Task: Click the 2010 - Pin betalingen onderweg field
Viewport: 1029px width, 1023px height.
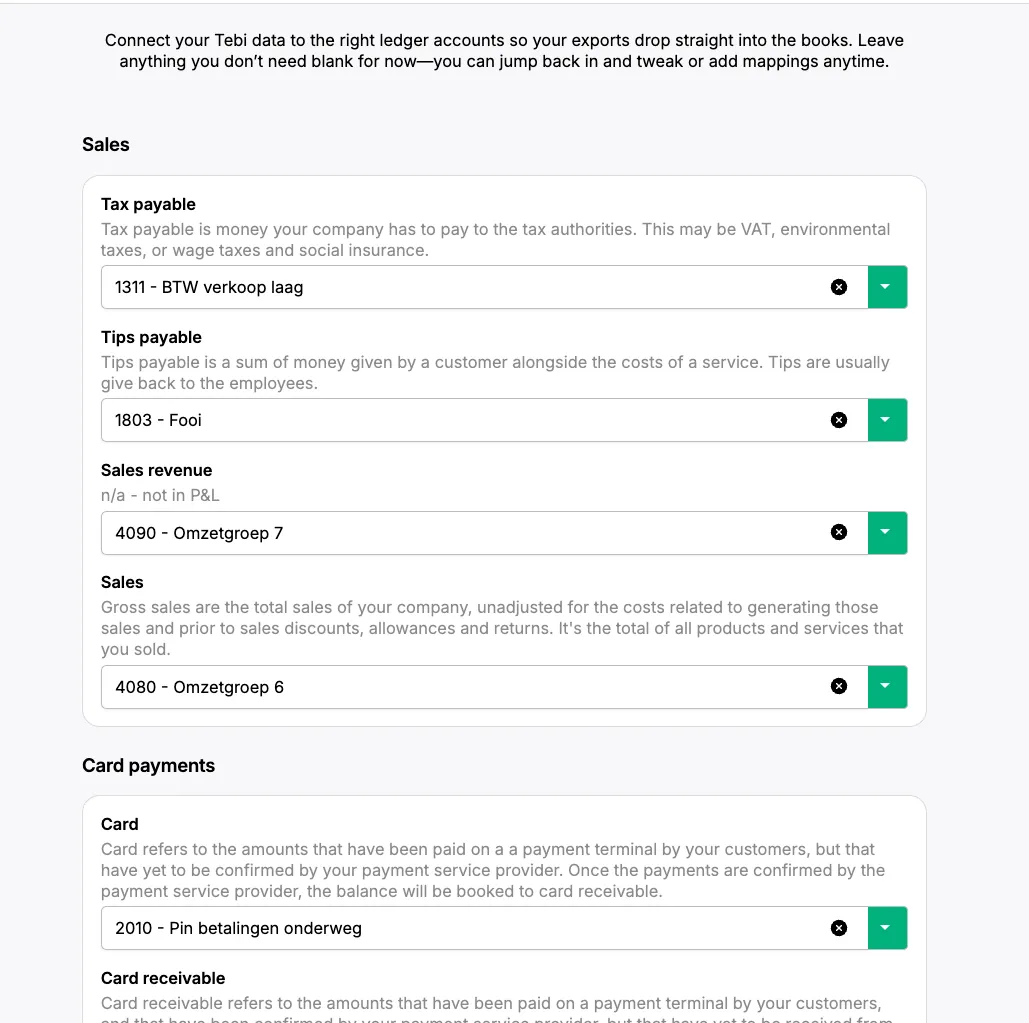Action: (460, 928)
